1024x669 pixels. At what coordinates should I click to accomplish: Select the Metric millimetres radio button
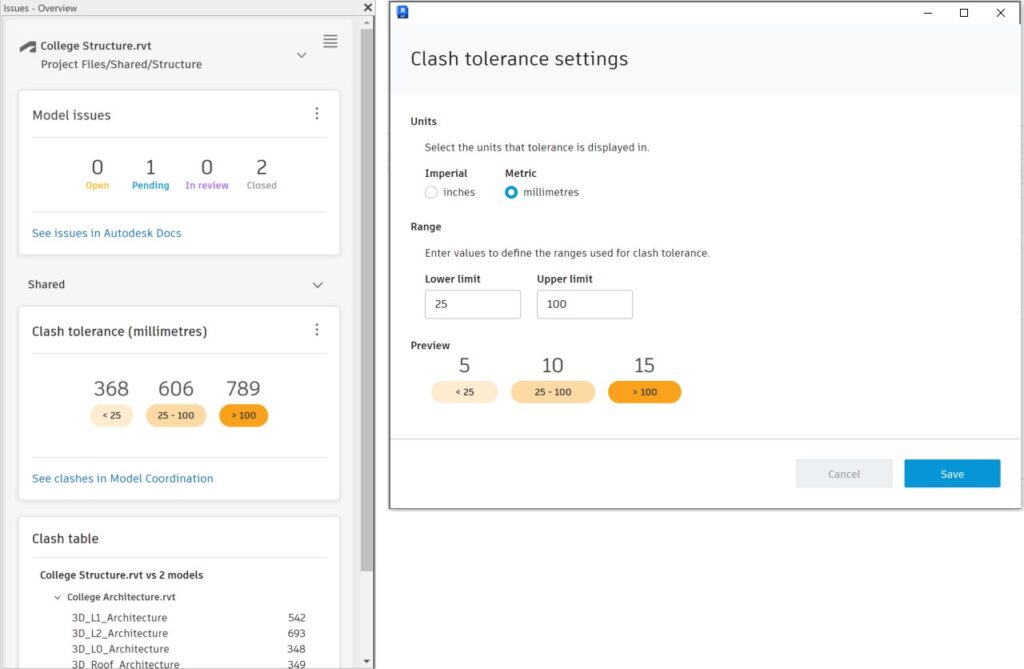pyautogui.click(x=511, y=192)
